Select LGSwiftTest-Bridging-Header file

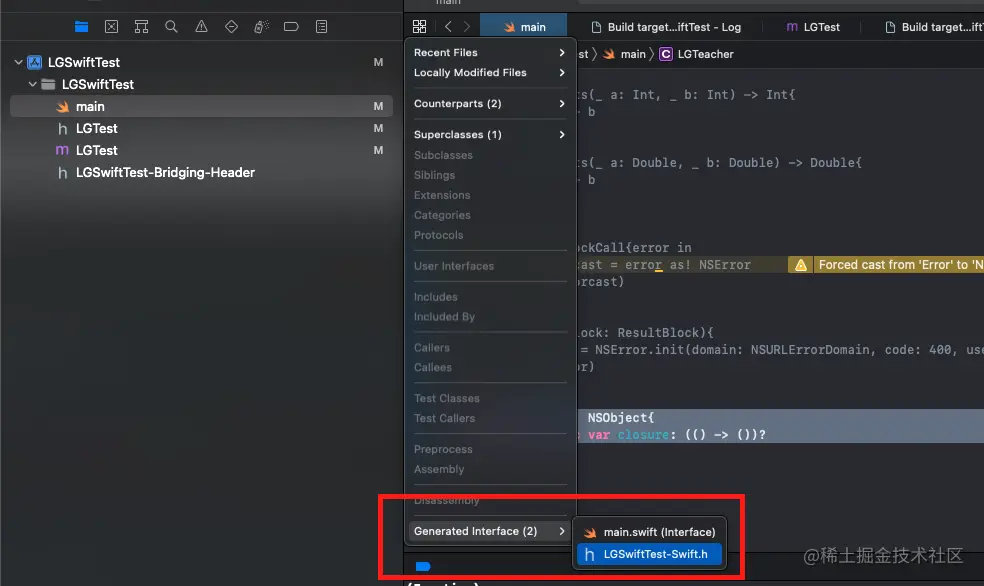pos(201,173)
